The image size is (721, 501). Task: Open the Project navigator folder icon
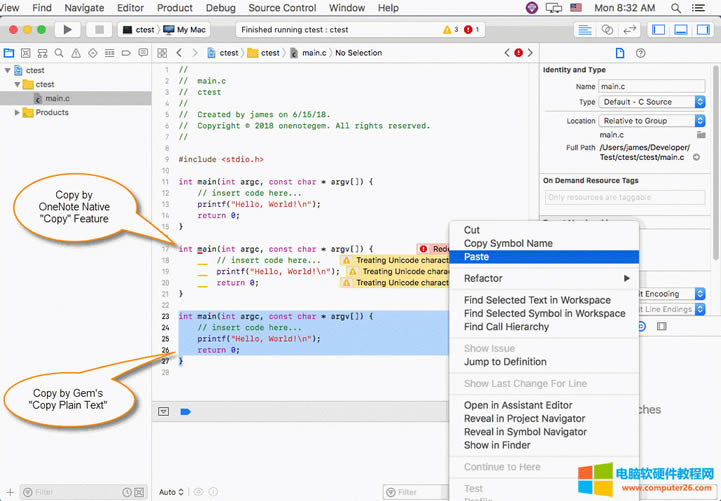(9, 53)
